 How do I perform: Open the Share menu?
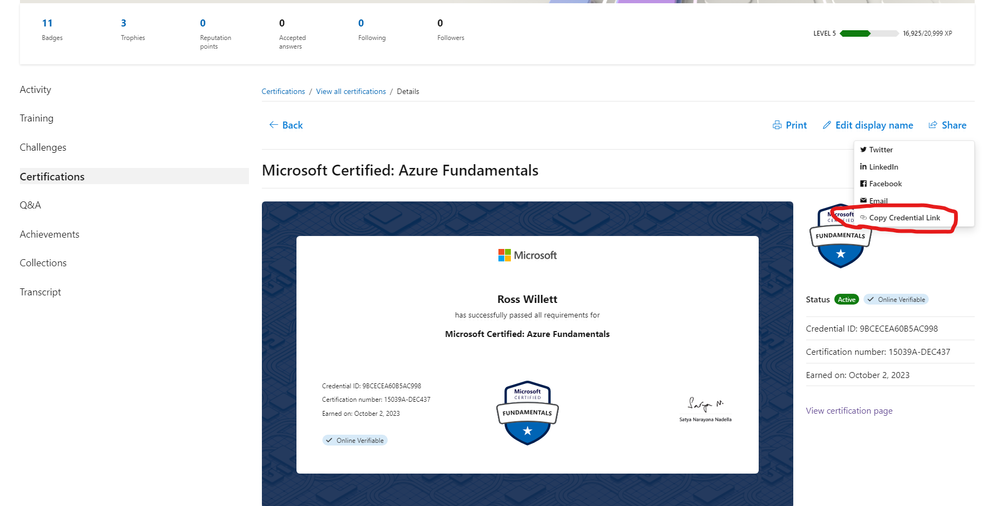947,126
